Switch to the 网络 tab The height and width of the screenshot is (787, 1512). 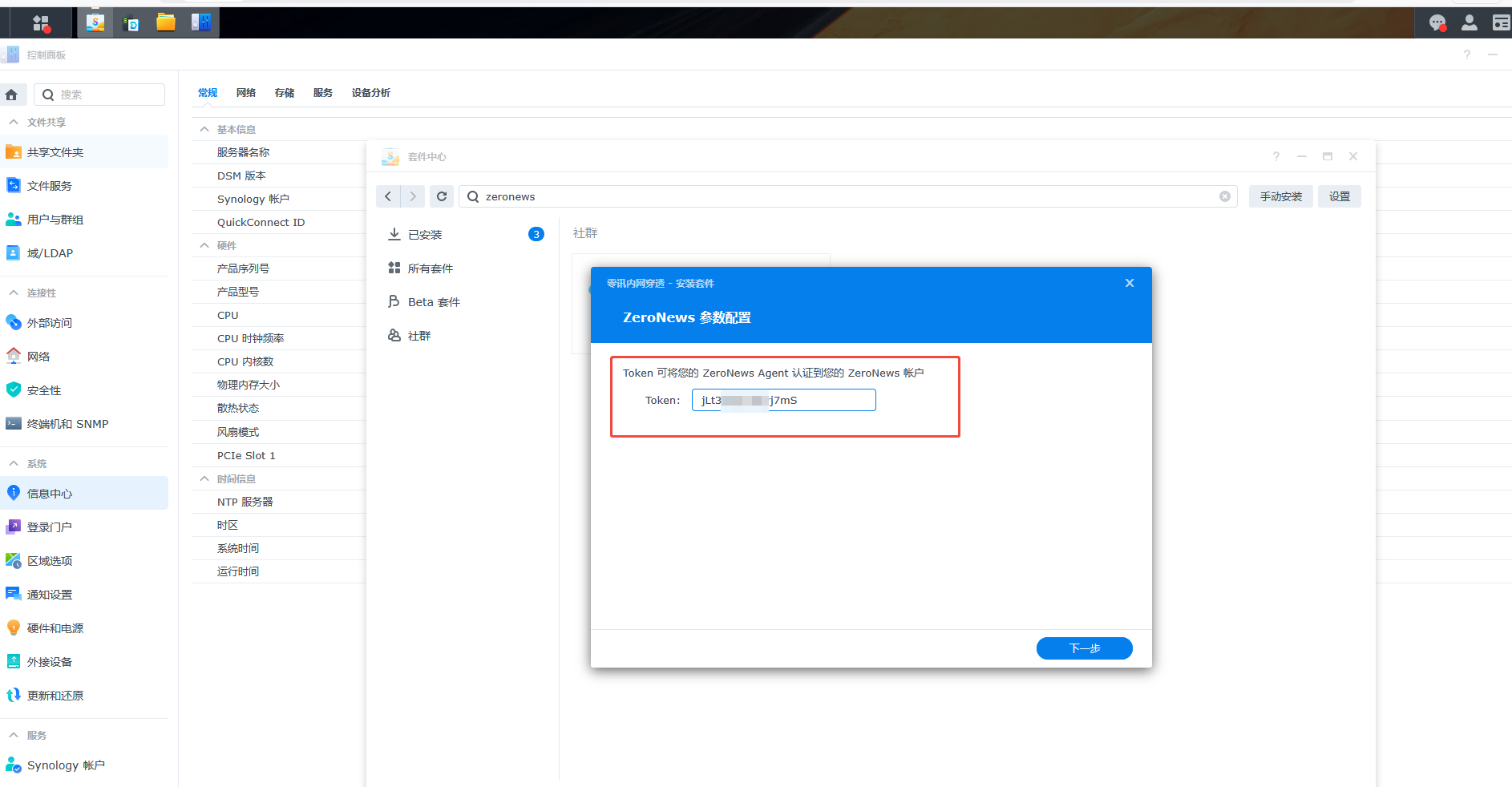[246, 93]
